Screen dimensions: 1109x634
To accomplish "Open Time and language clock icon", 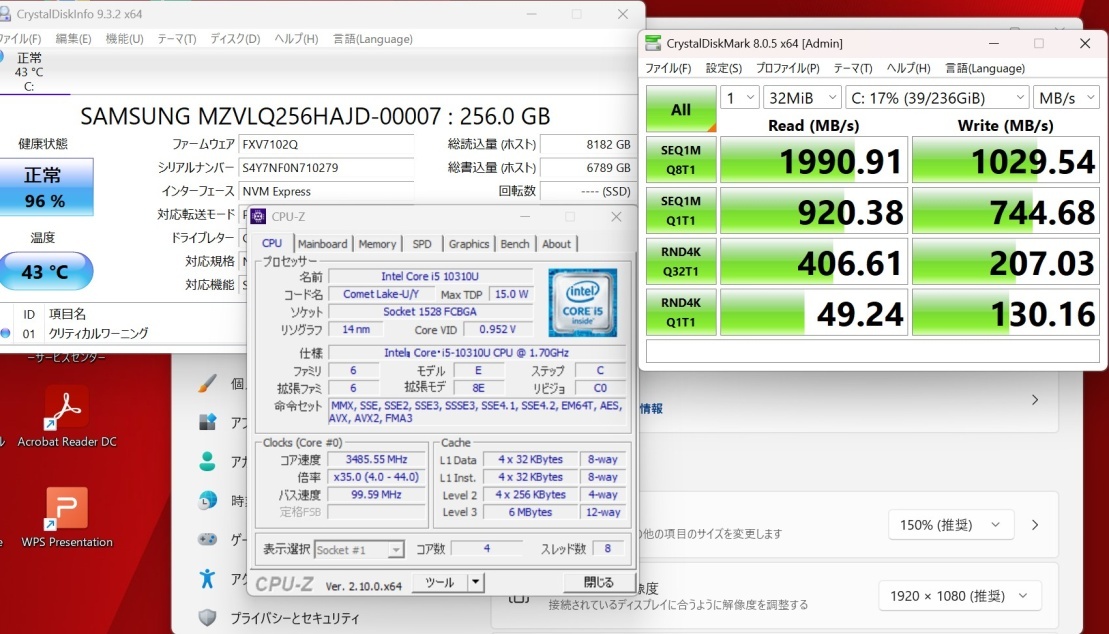I will pyautogui.click(x=207, y=500).
